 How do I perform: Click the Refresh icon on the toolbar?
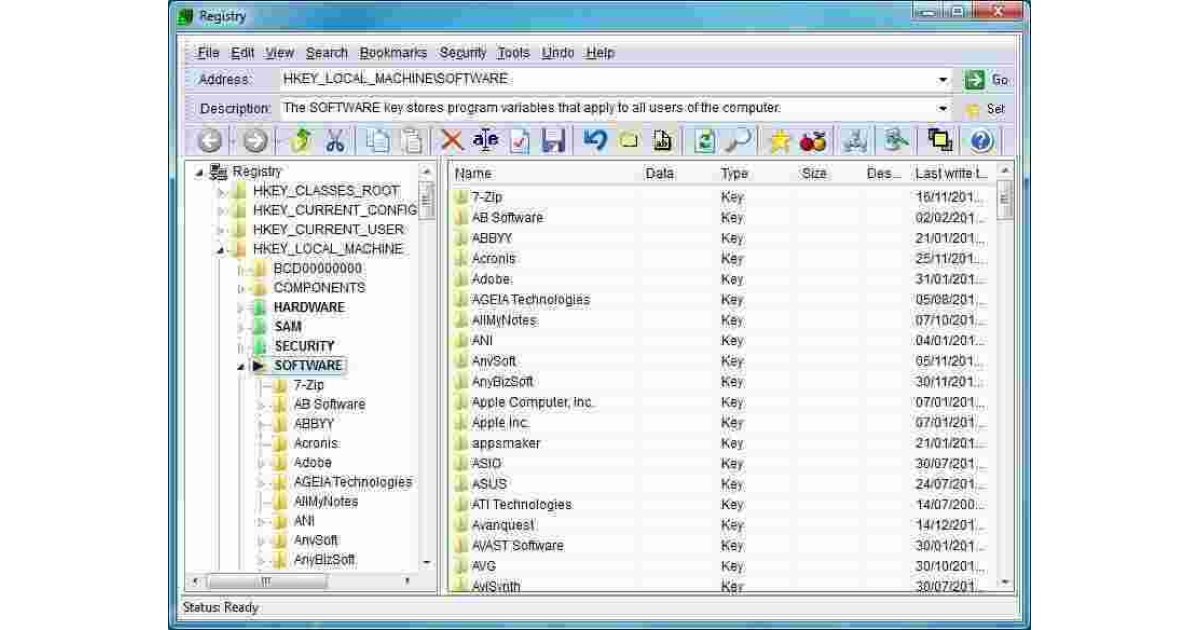(704, 141)
